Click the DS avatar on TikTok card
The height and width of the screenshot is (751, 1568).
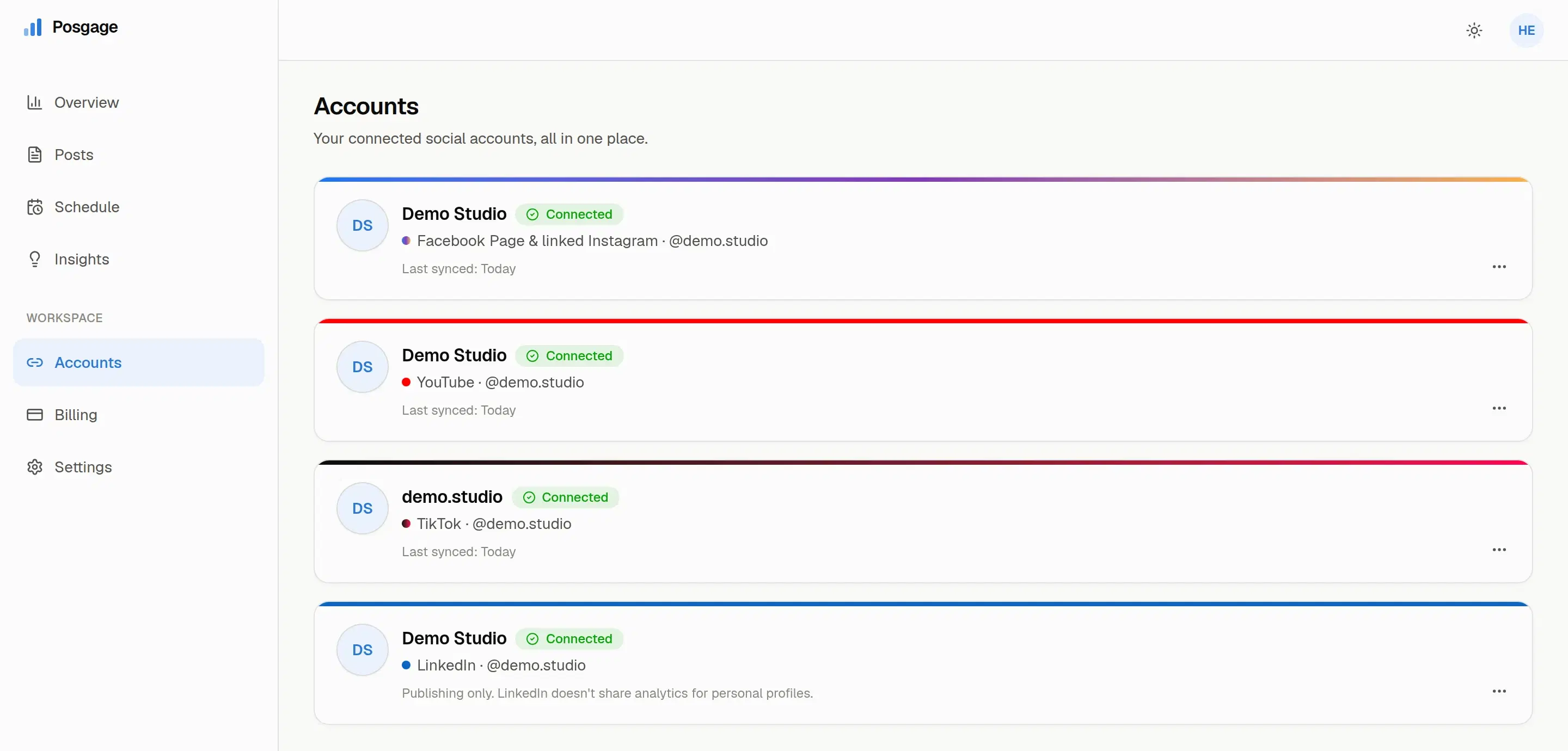point(362,508)
